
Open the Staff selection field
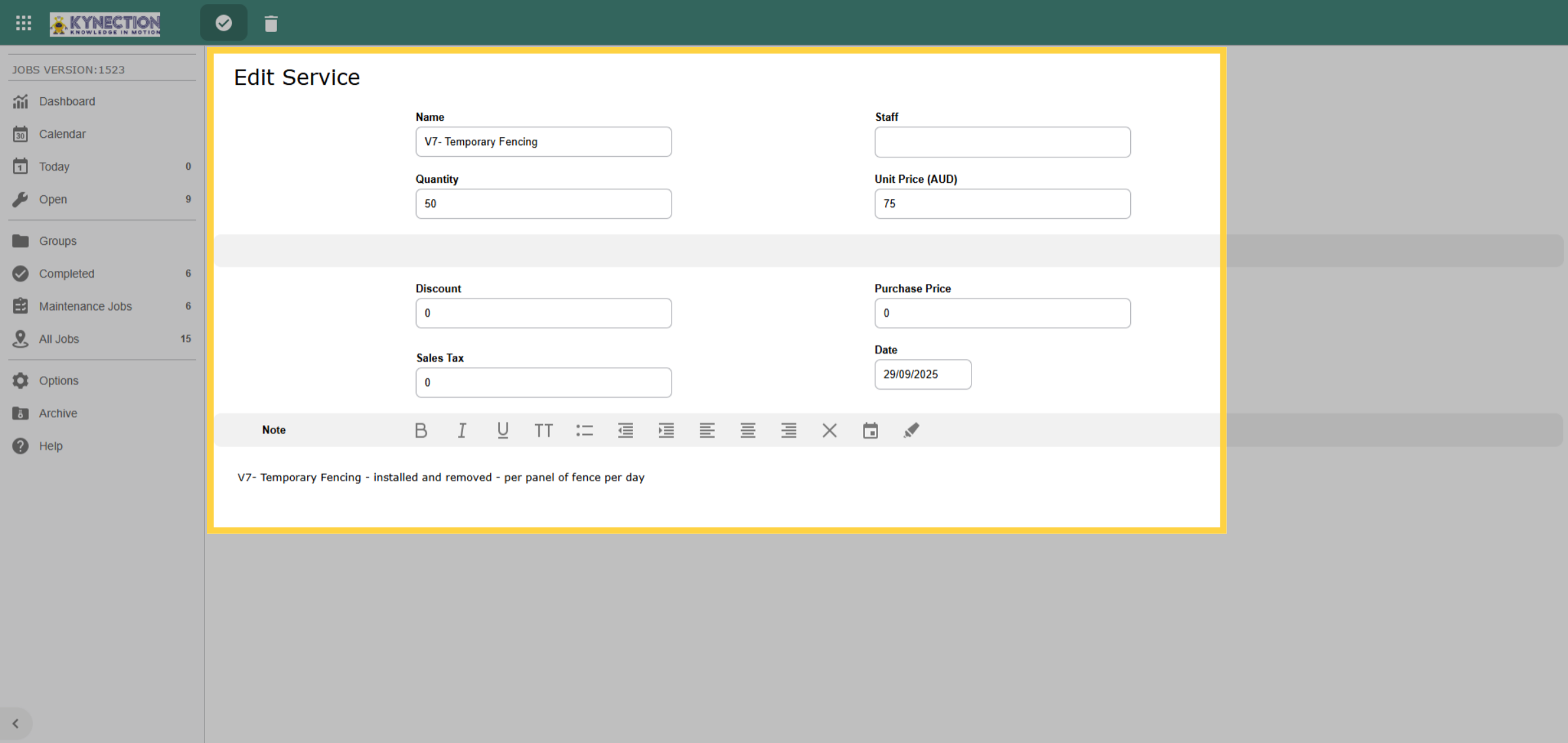pyautogui.click(x=1002, y=142)
